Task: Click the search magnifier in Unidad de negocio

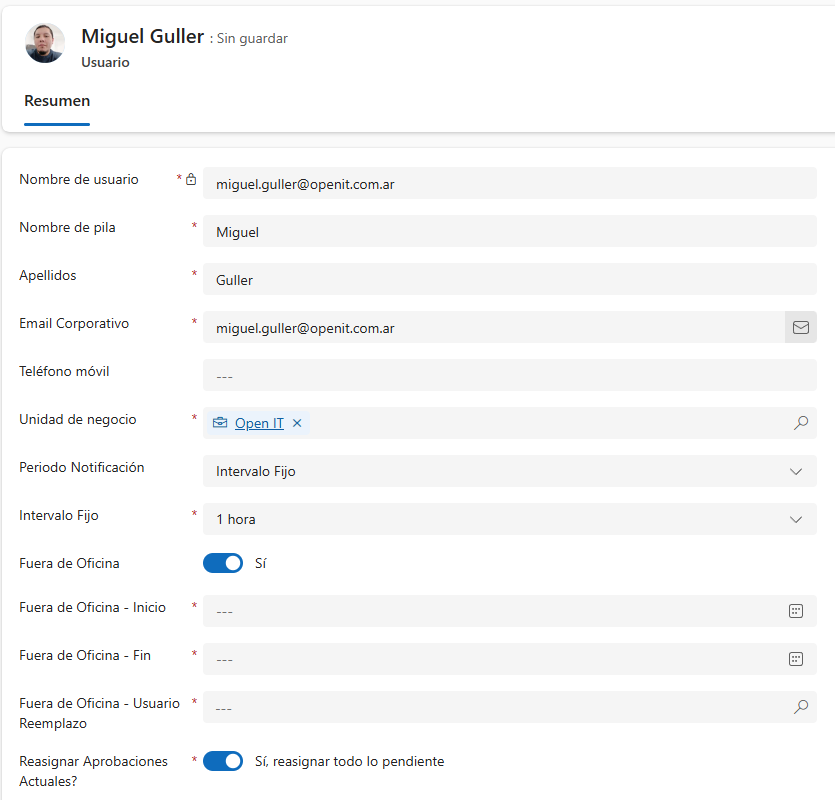Action: (800, 423)
